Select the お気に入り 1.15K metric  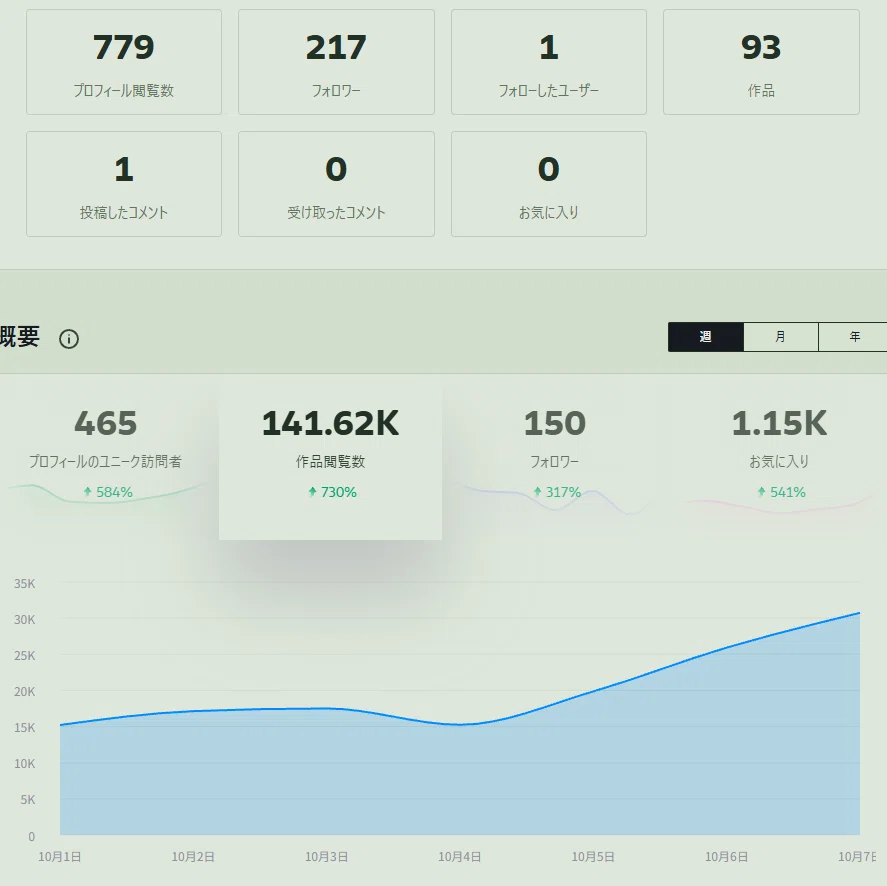click(x=779, y=455)
